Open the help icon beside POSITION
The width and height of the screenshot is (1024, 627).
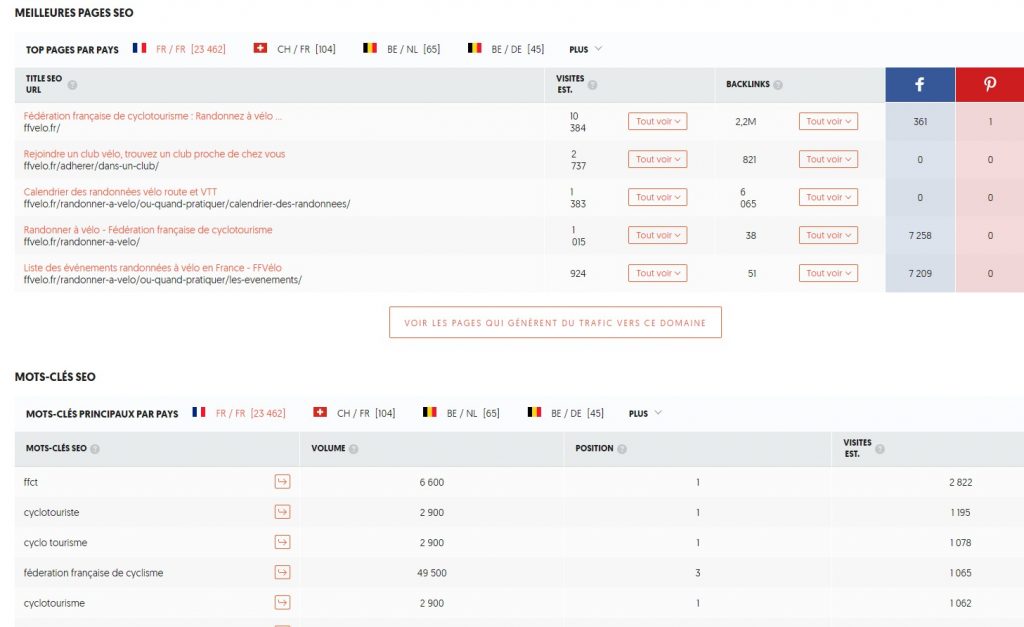tap(622, 449)
